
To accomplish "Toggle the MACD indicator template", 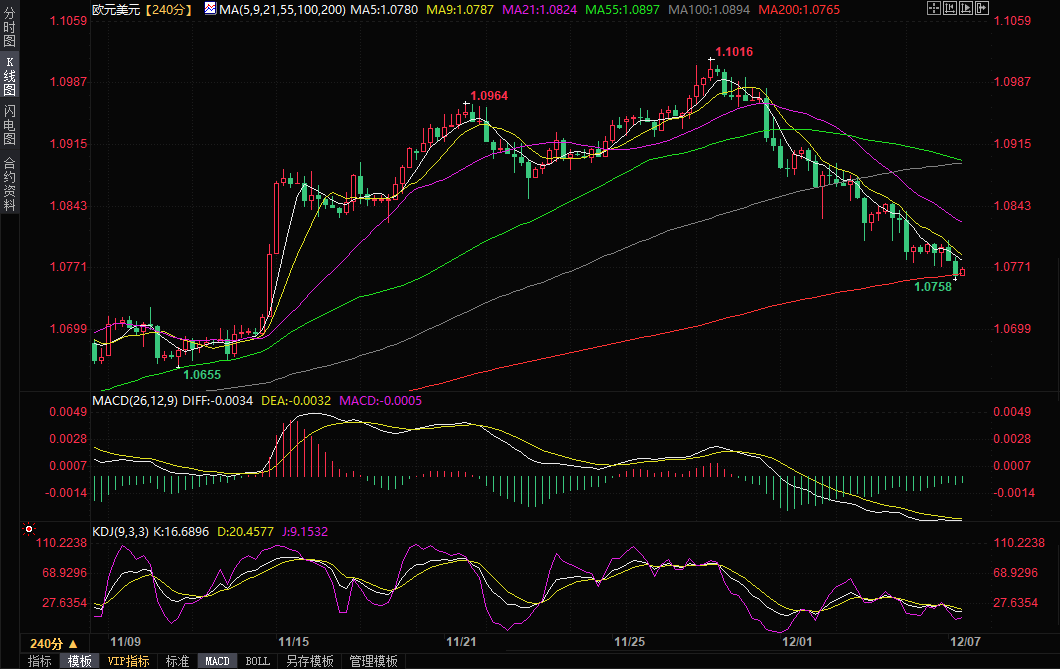I will pos(217,661).
